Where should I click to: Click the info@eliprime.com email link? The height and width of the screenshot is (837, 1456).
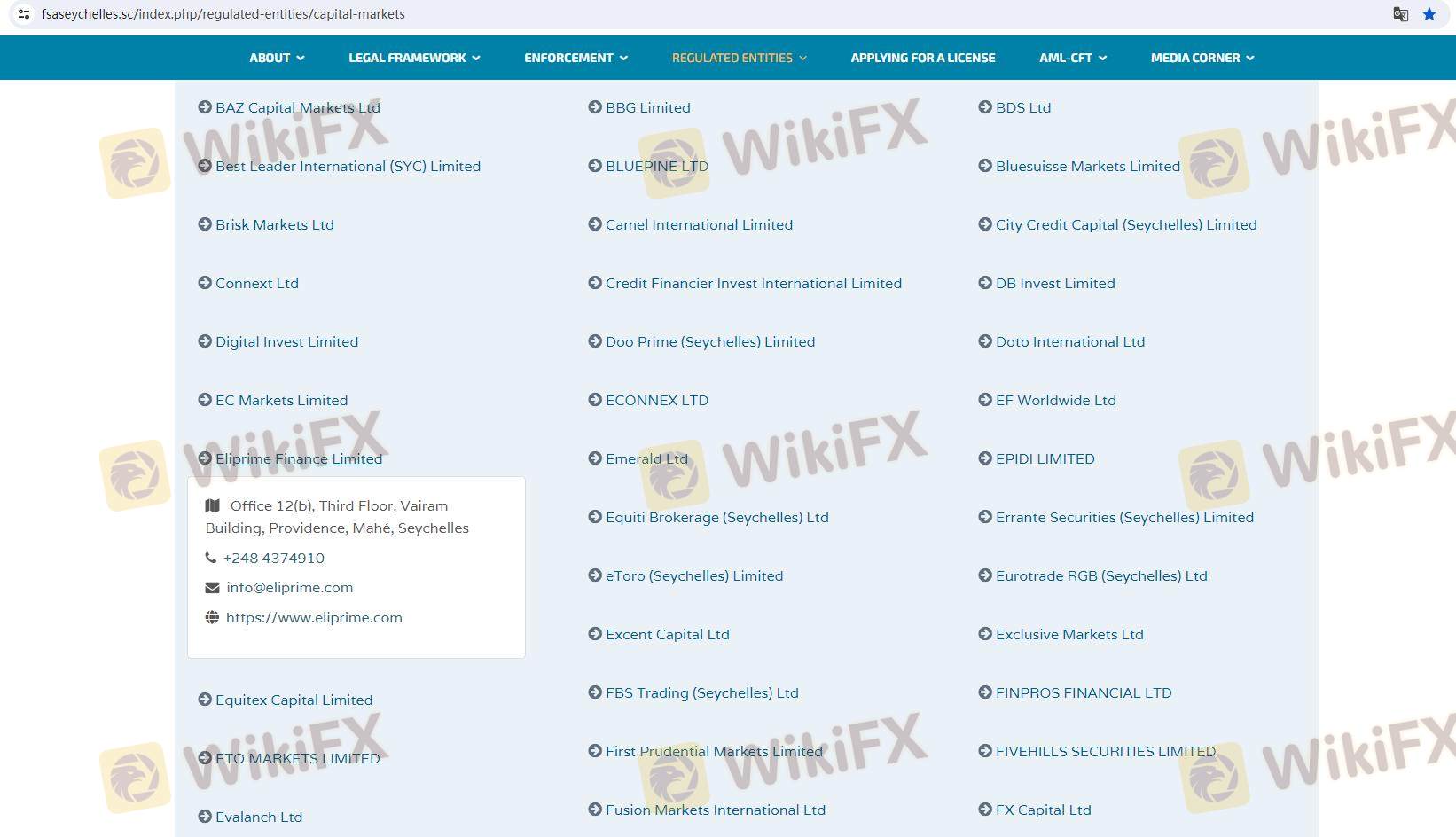click(x=289, y=587)
